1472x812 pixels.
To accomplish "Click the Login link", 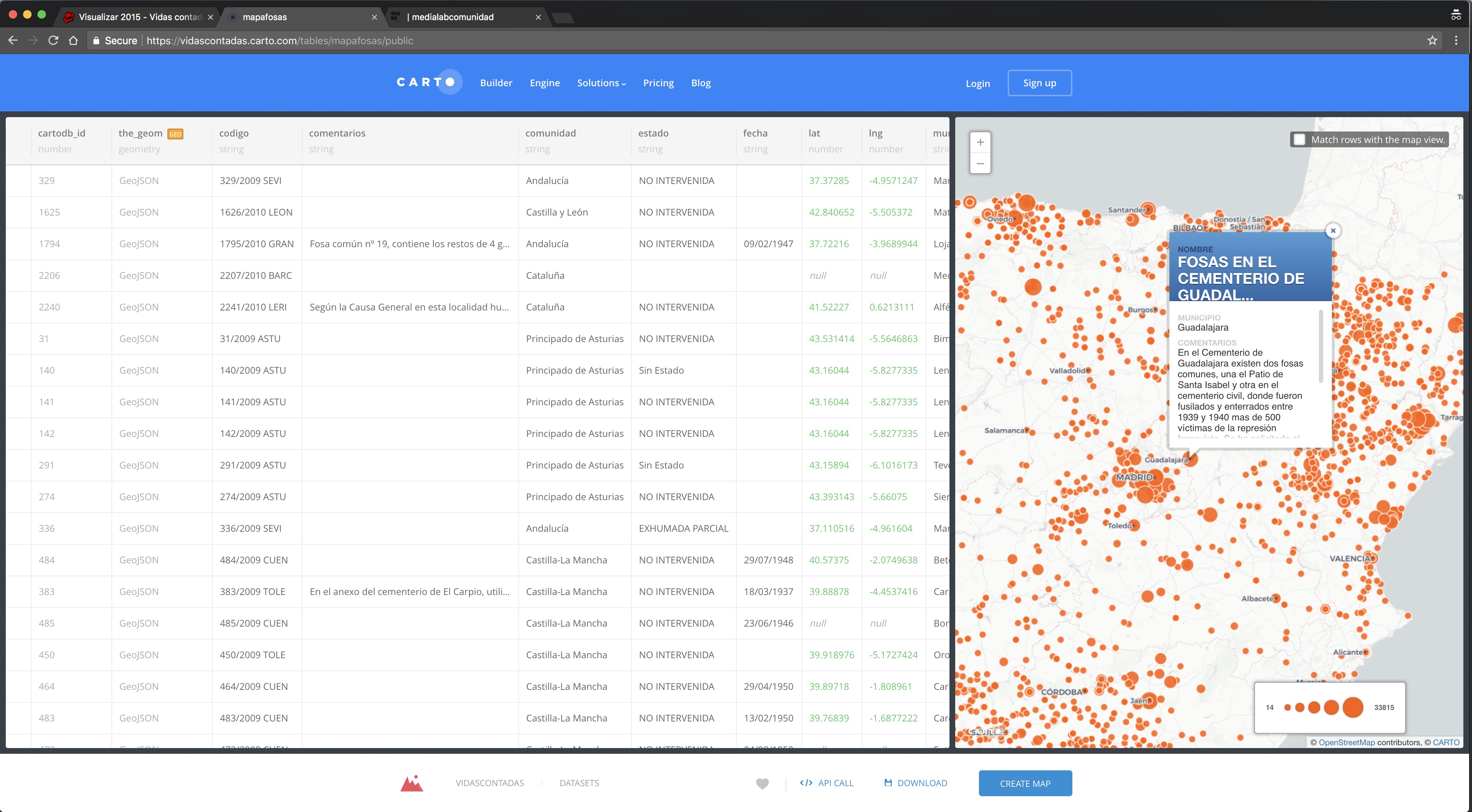I will coord(978,83).
